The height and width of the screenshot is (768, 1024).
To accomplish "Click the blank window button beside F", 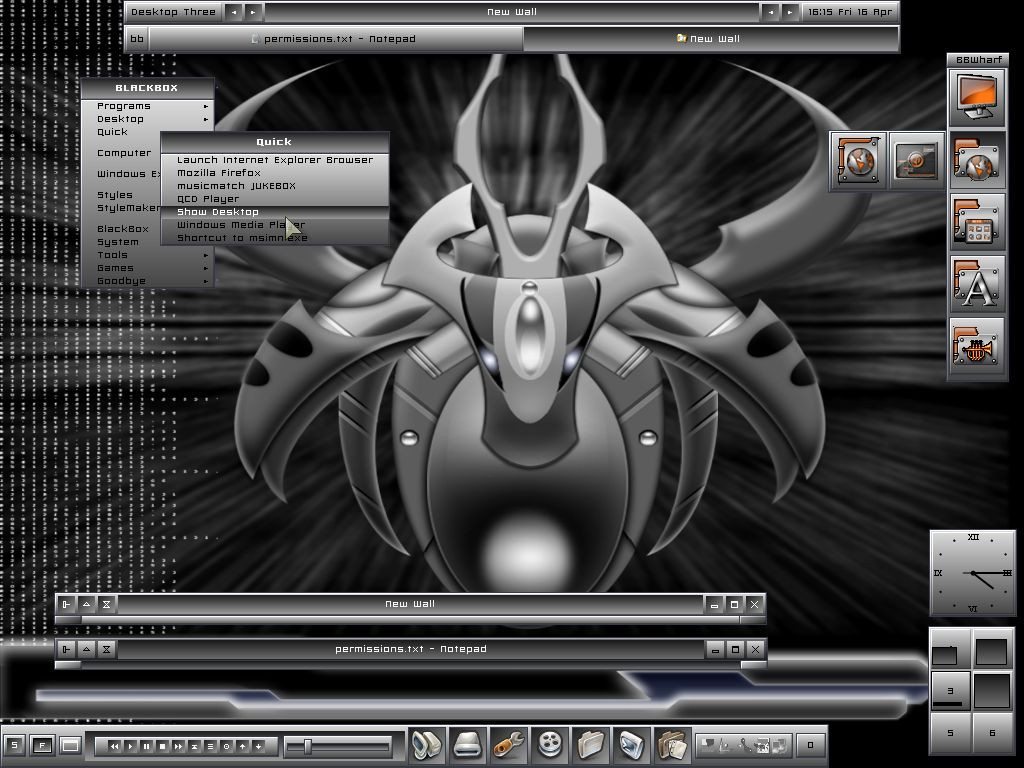I will point(70,745).
